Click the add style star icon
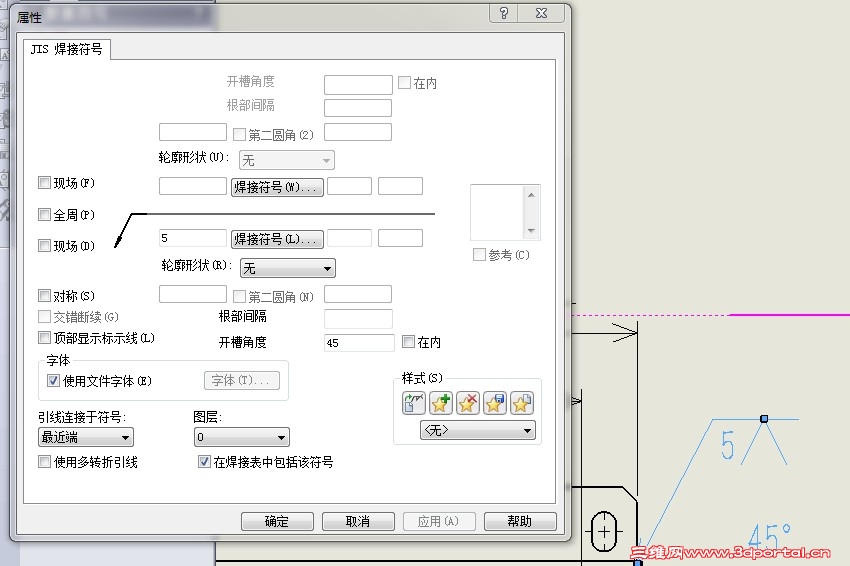 click(x=441, y=403)
